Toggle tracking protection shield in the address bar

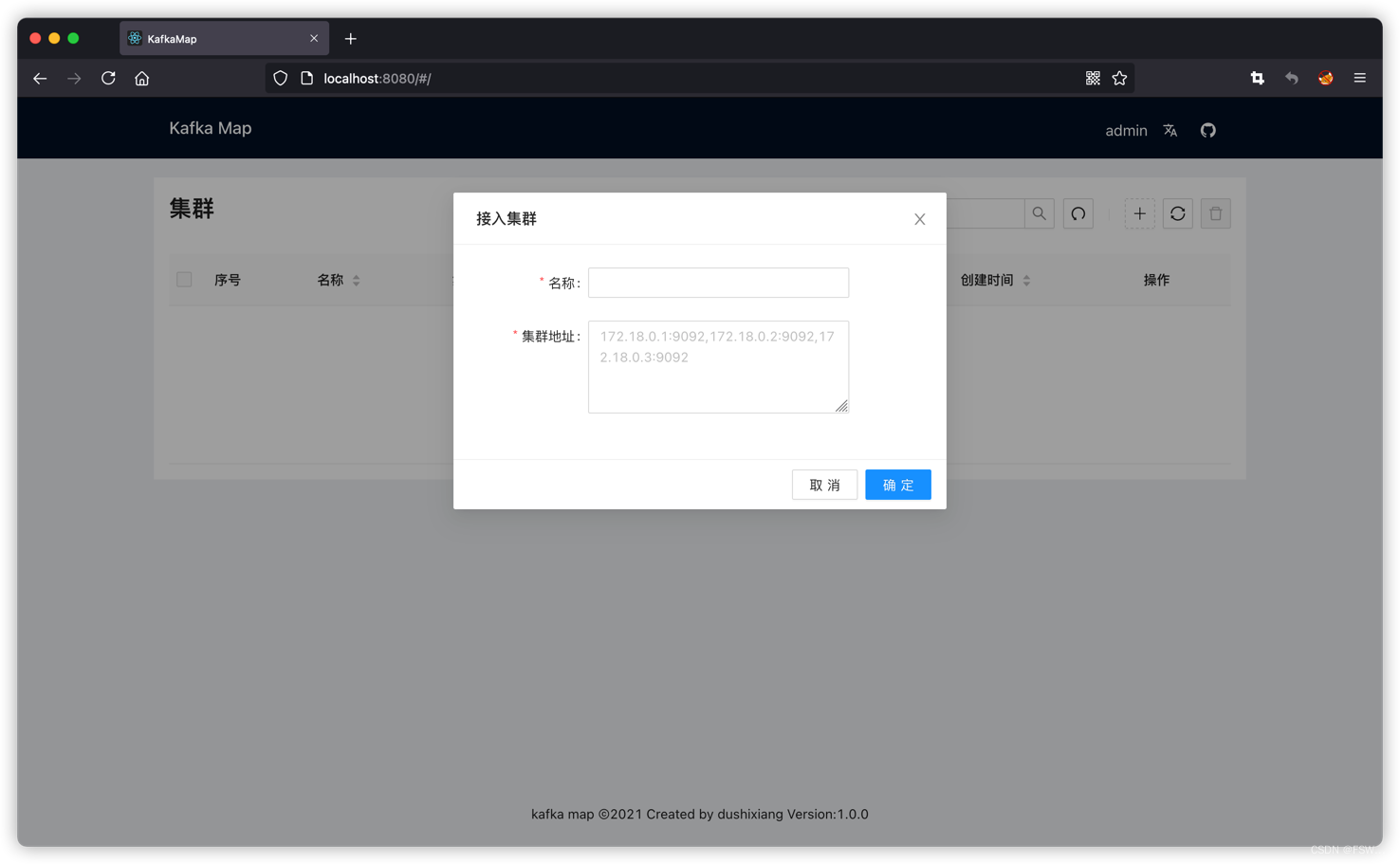(x=280, y=78)
